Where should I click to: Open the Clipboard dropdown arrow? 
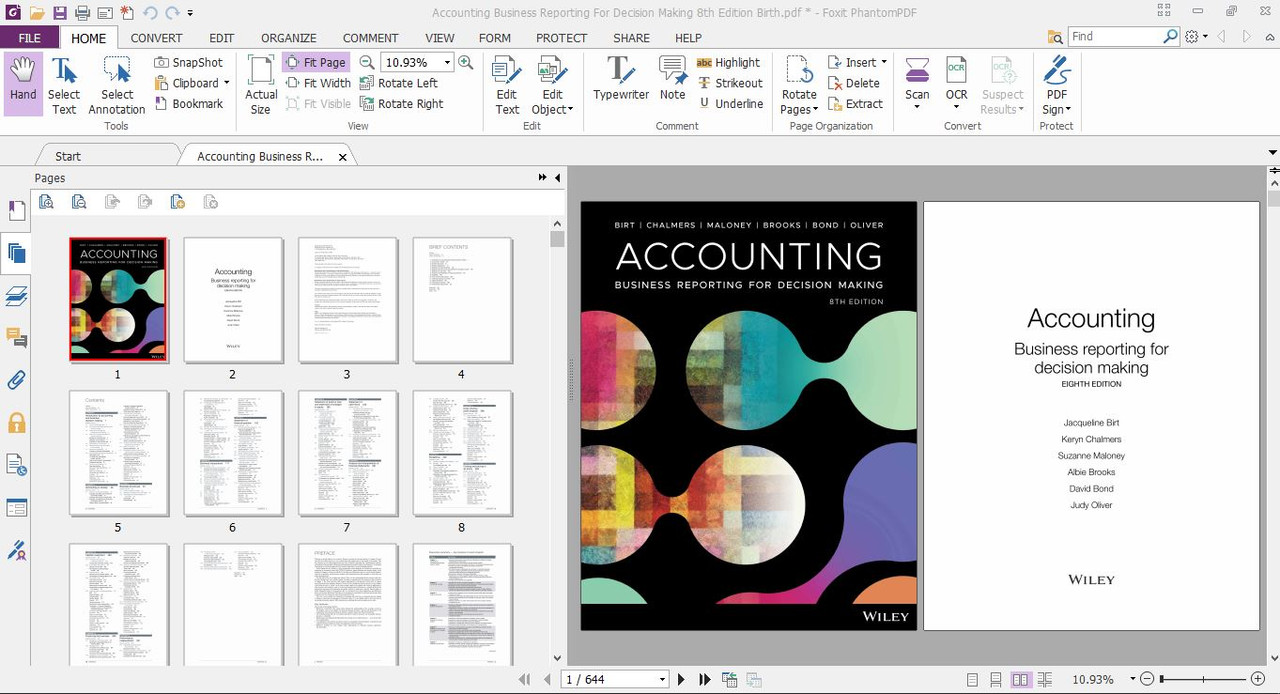coord(227,83)
